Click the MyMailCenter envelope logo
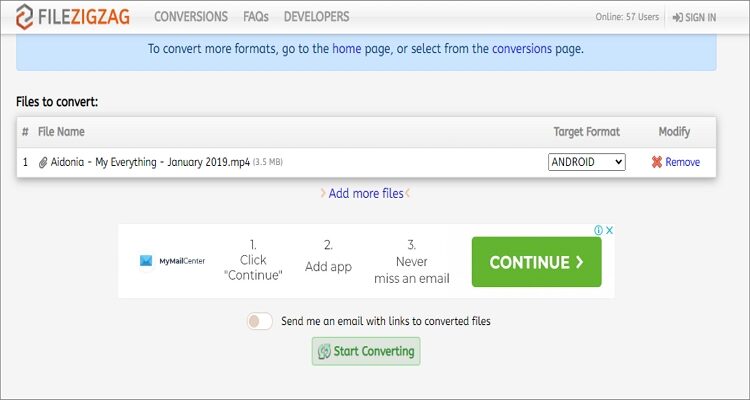This screenshot has height=400, width=750. (146, 261)
